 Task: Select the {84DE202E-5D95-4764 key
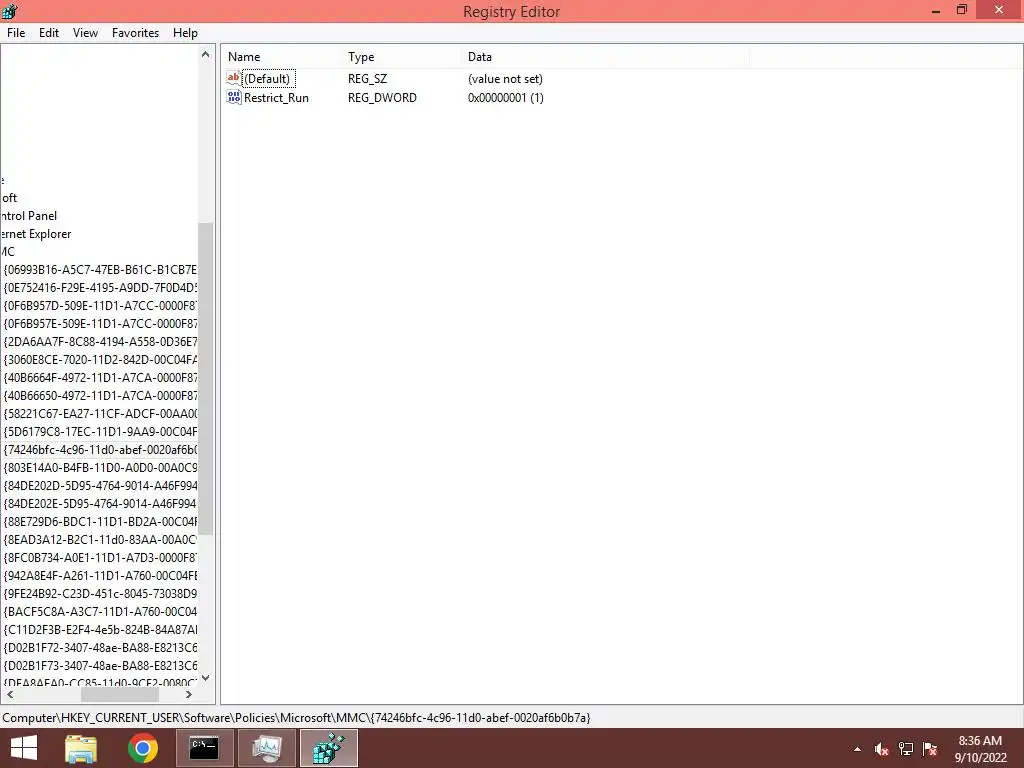[100, 504]
